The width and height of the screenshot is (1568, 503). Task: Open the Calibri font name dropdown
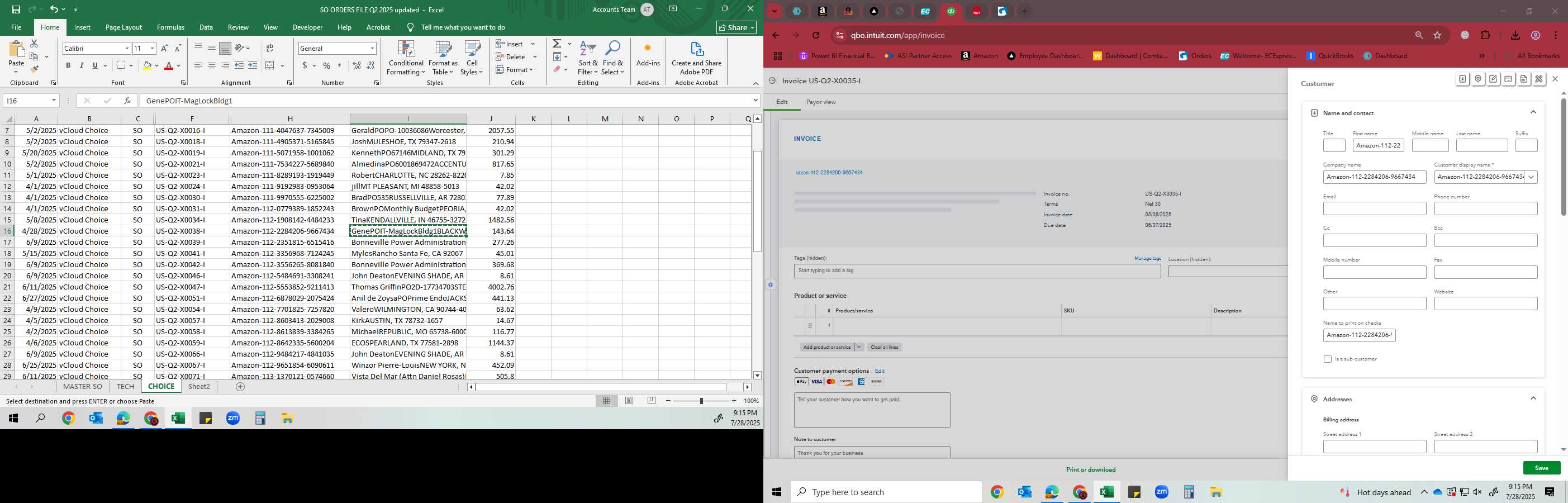(127, 48)
